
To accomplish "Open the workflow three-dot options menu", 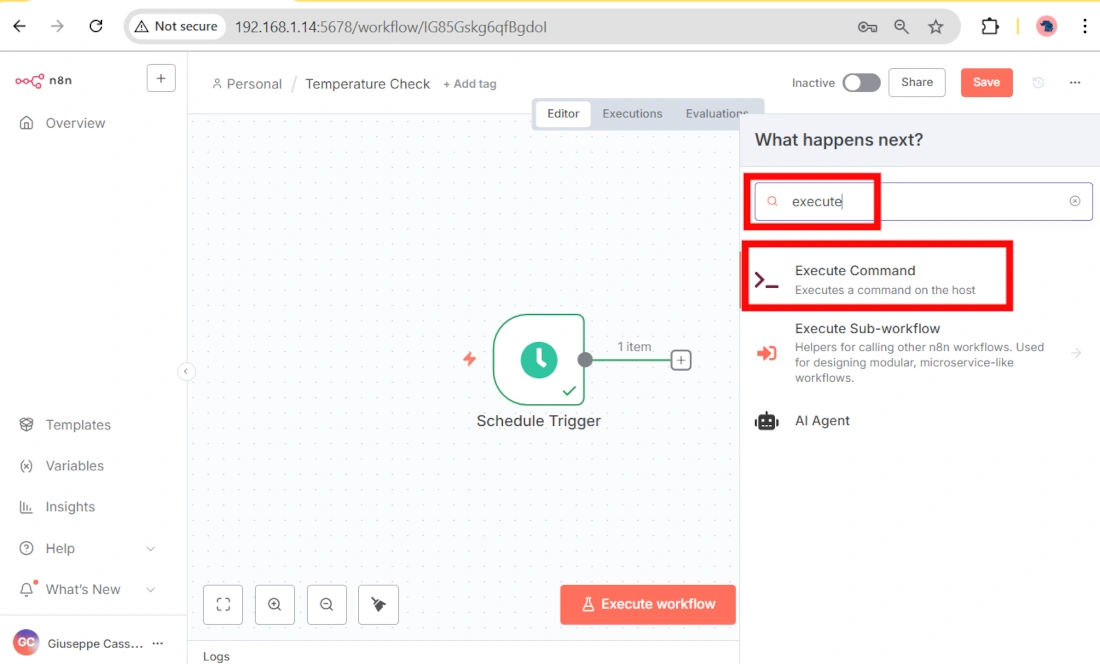I will (1075, 83).
